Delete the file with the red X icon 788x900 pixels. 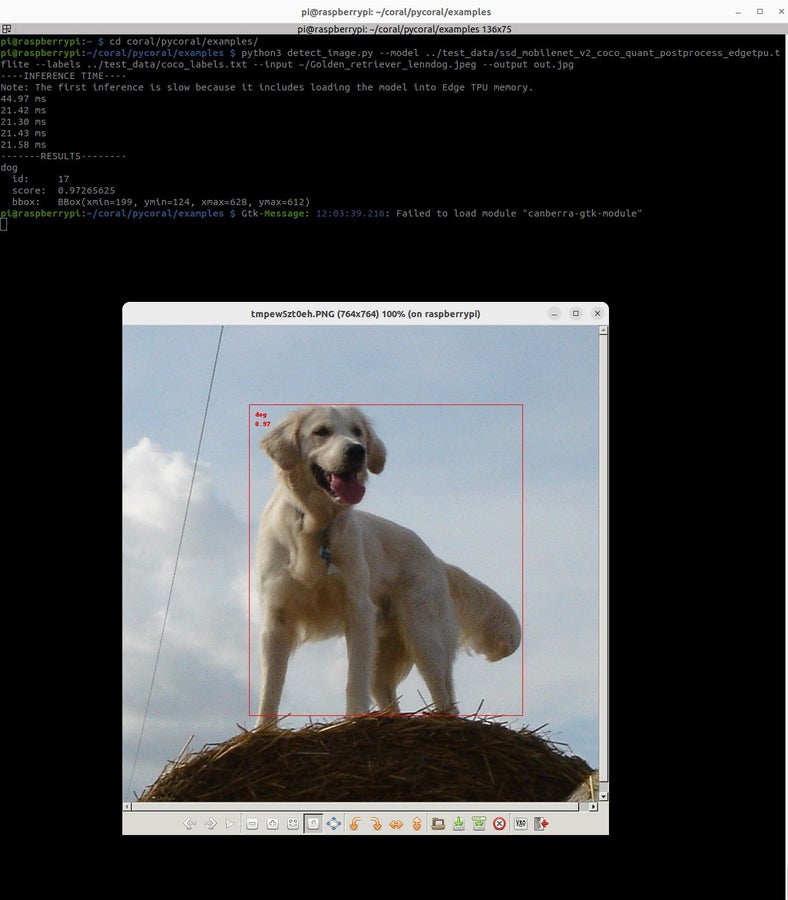click(x=499, y=824)
